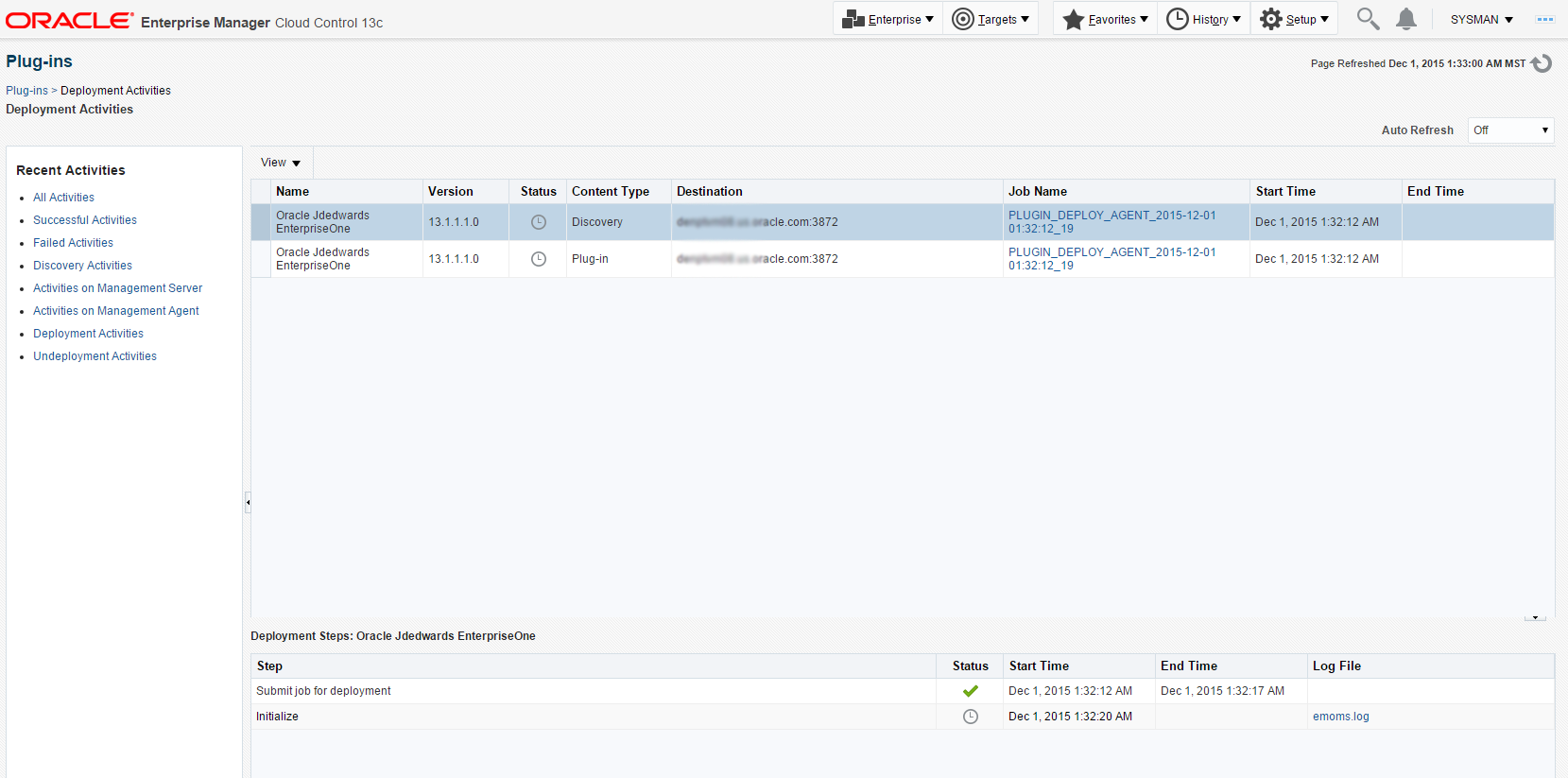
Task: Click Plug-ins breadcrumb link
Action: [x=26, y=91]
